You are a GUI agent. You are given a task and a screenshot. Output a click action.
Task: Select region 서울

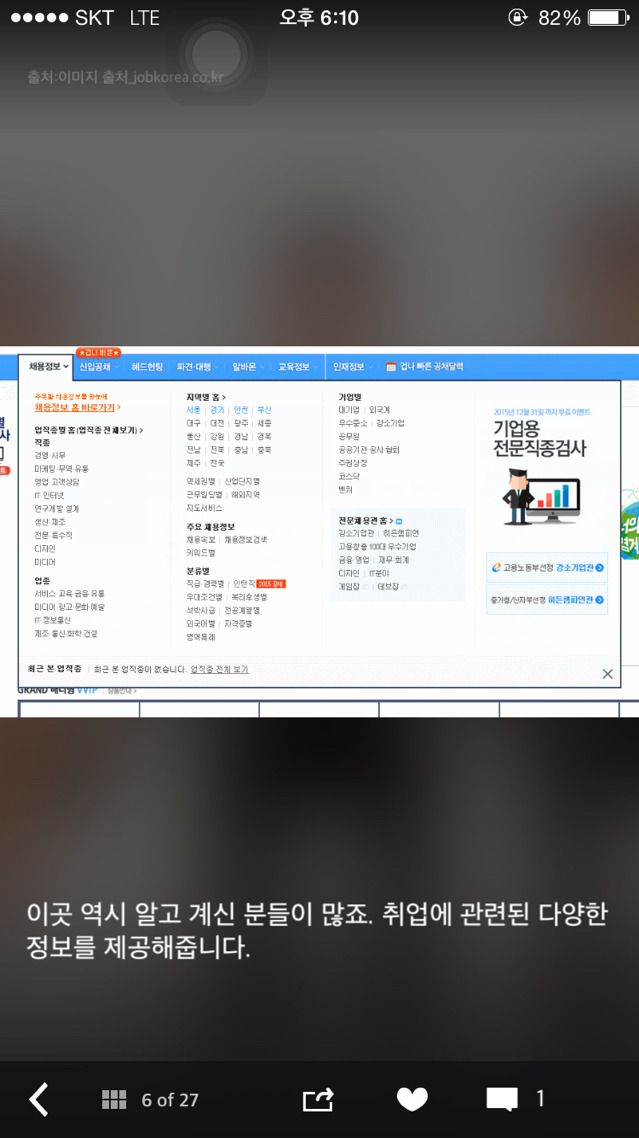193,410
